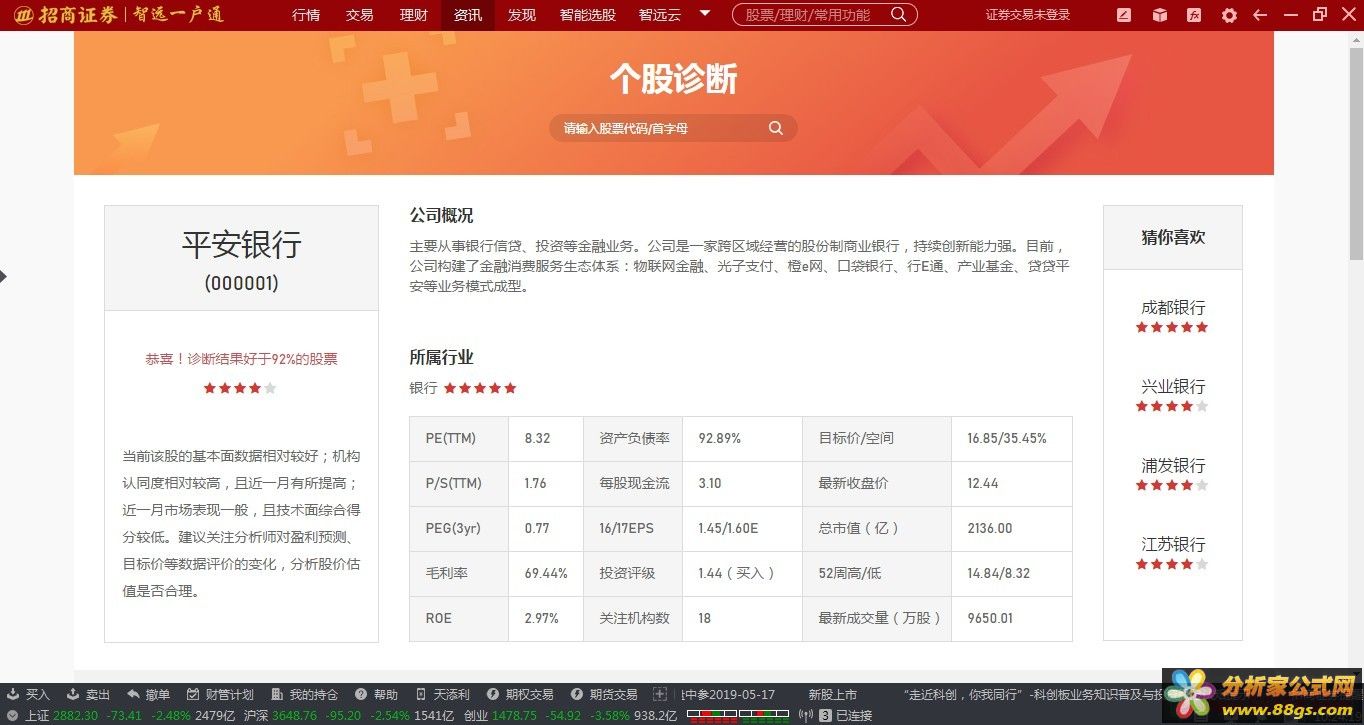Click the 资产负债率 value 92.89%
The height and width of the screenshot is (725, 1364).
719,438
